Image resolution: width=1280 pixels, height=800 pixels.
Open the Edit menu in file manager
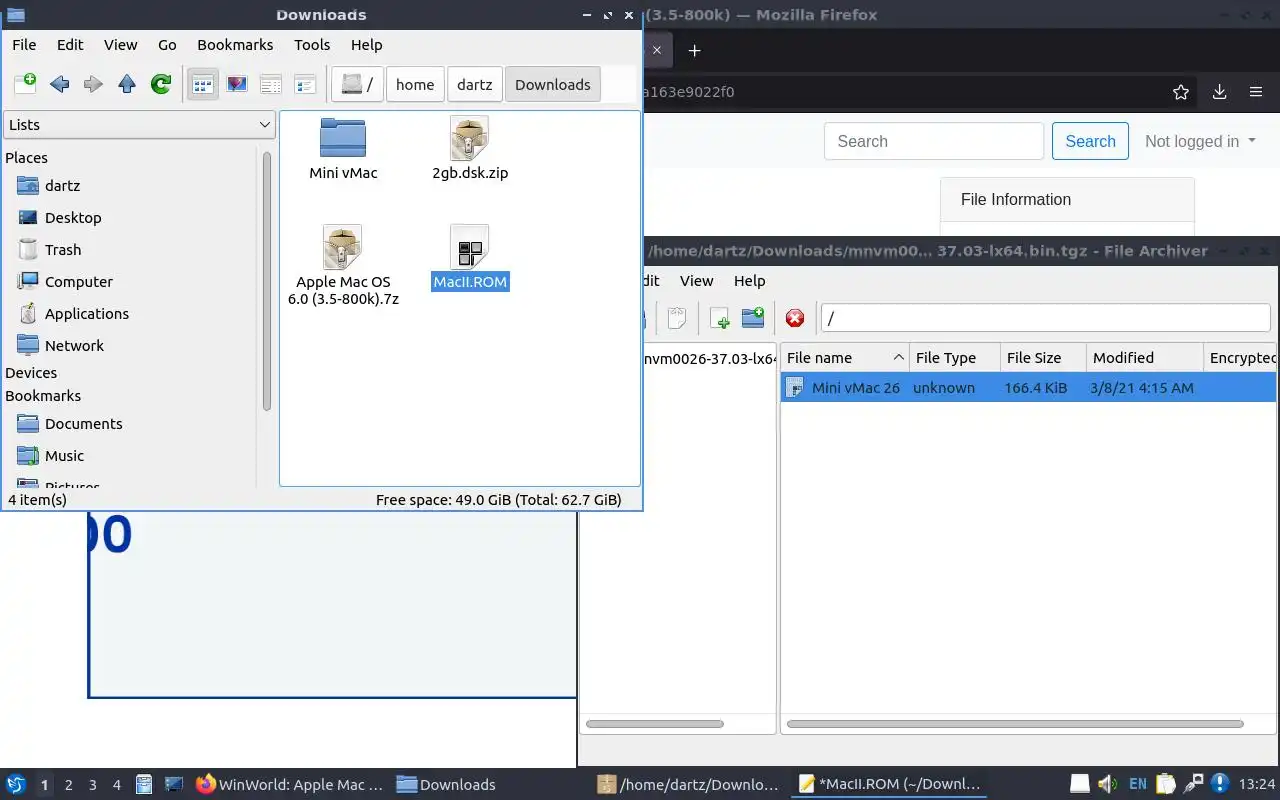point(70,44)
